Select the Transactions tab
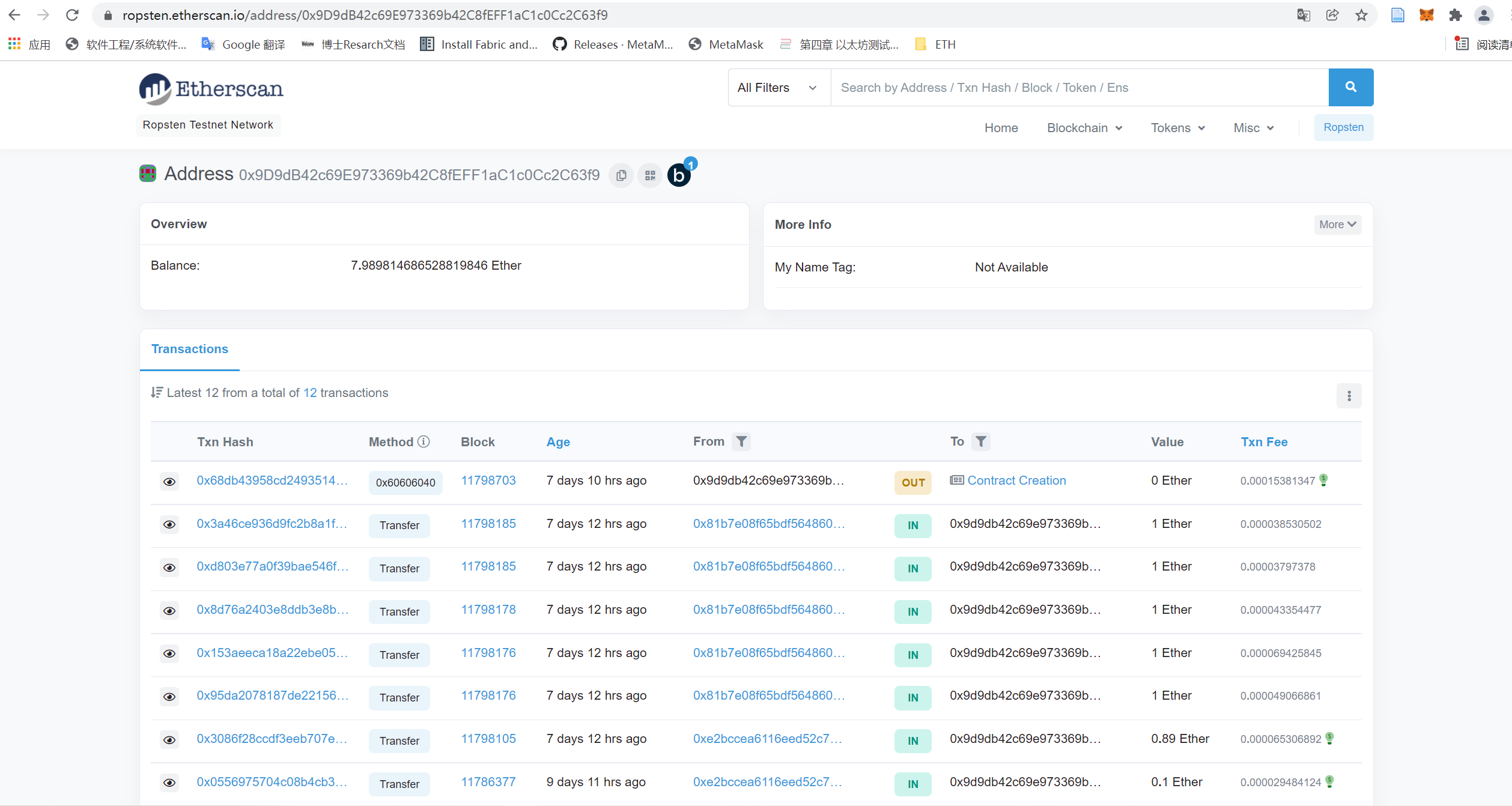This screenshot has width=1512, height=806. click(190, 349)
